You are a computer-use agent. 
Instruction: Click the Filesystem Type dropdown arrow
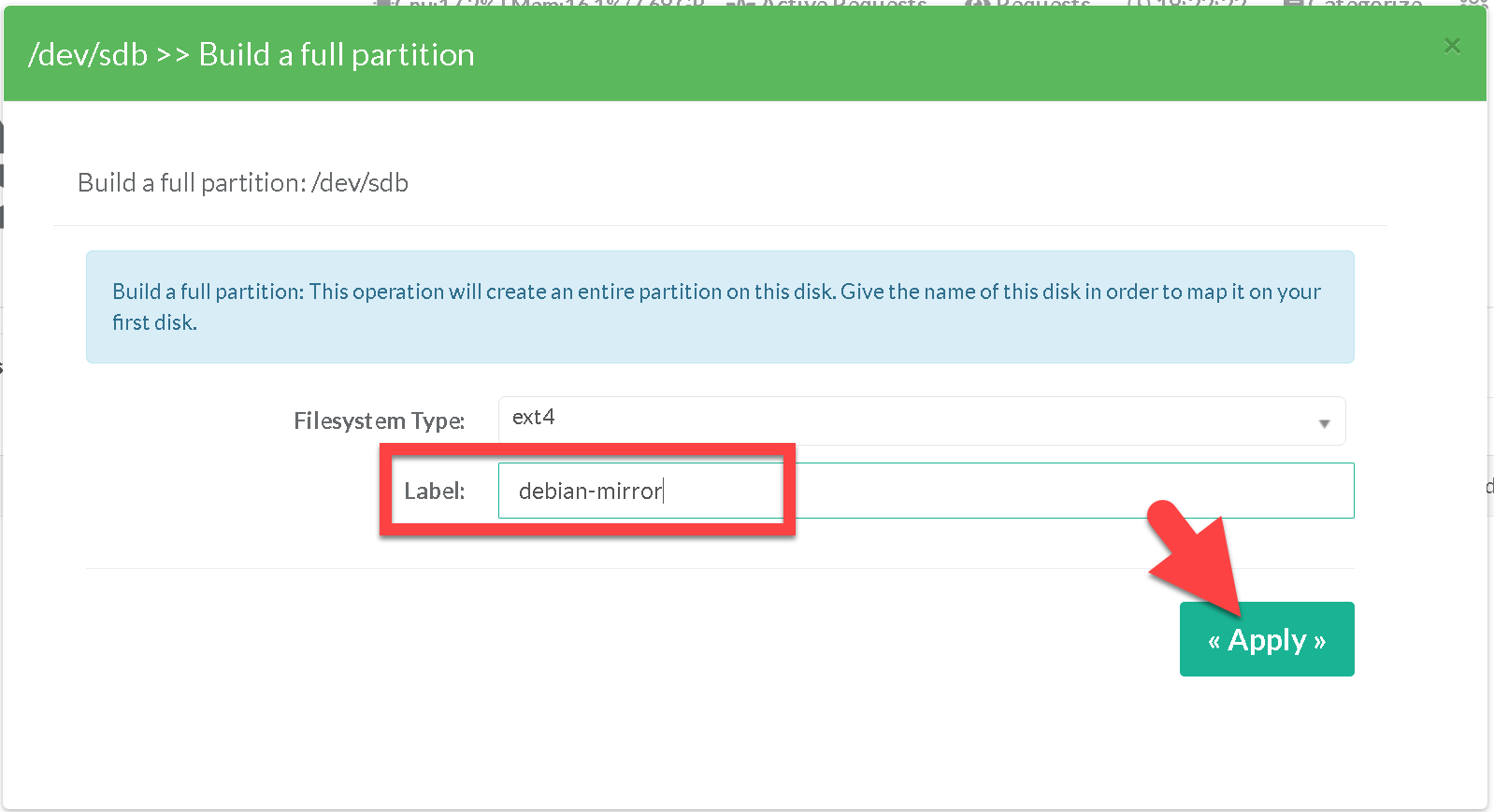pos(1323,423)
